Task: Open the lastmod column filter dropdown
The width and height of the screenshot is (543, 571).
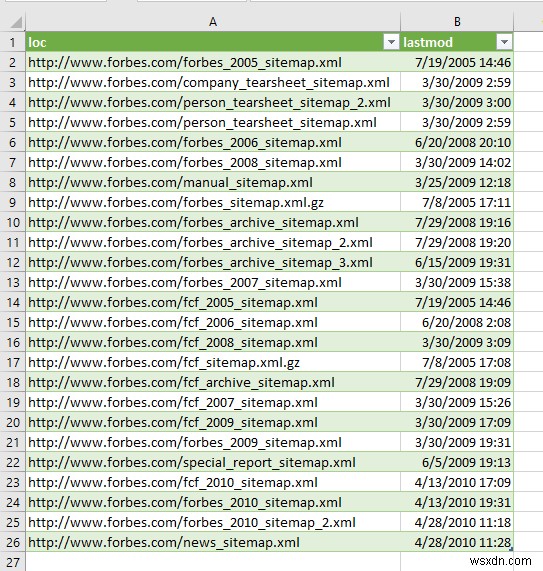Action: [504, 42]
